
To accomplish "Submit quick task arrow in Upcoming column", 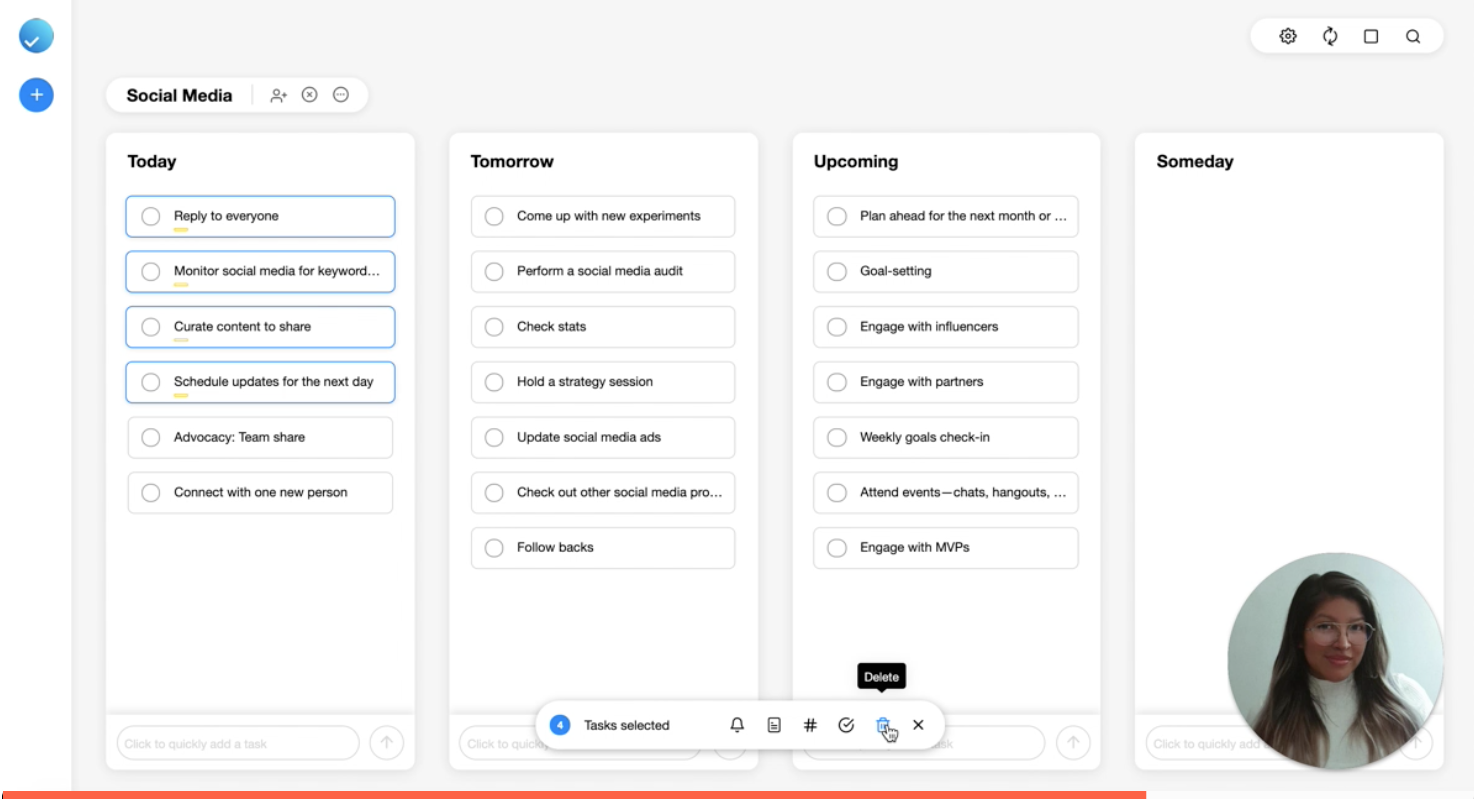I will click(1073, 743).
